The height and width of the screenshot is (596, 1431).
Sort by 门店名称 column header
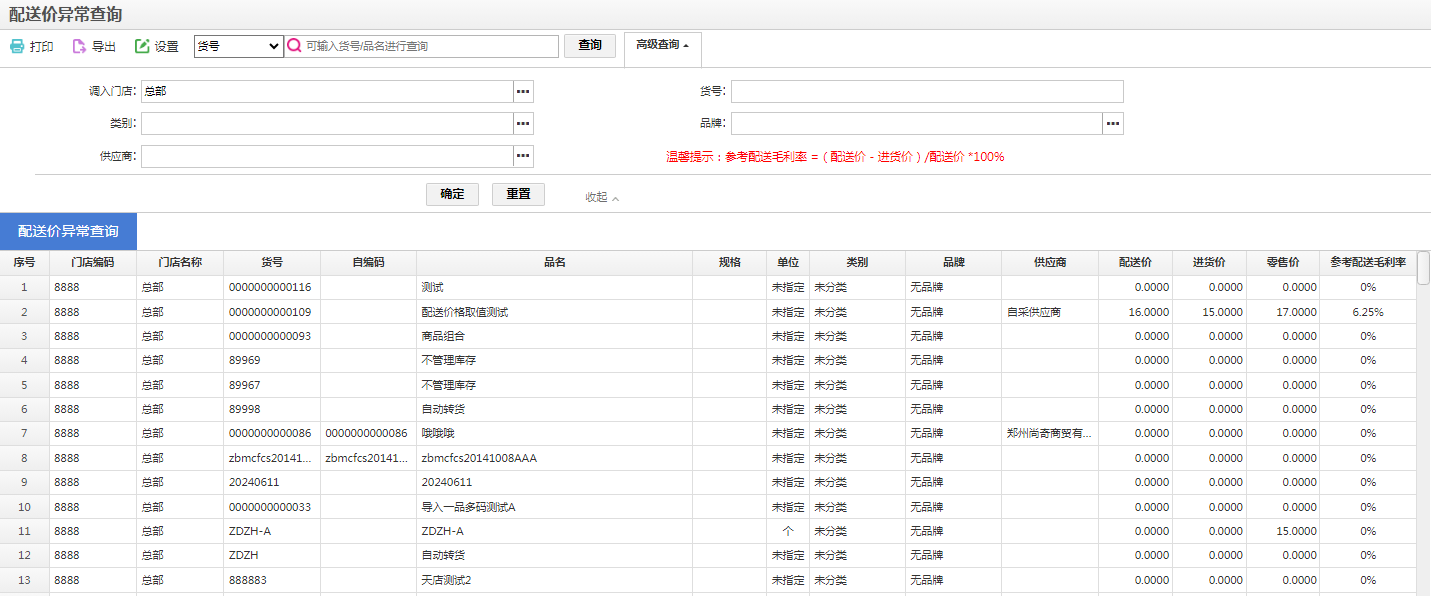[180, 263]
